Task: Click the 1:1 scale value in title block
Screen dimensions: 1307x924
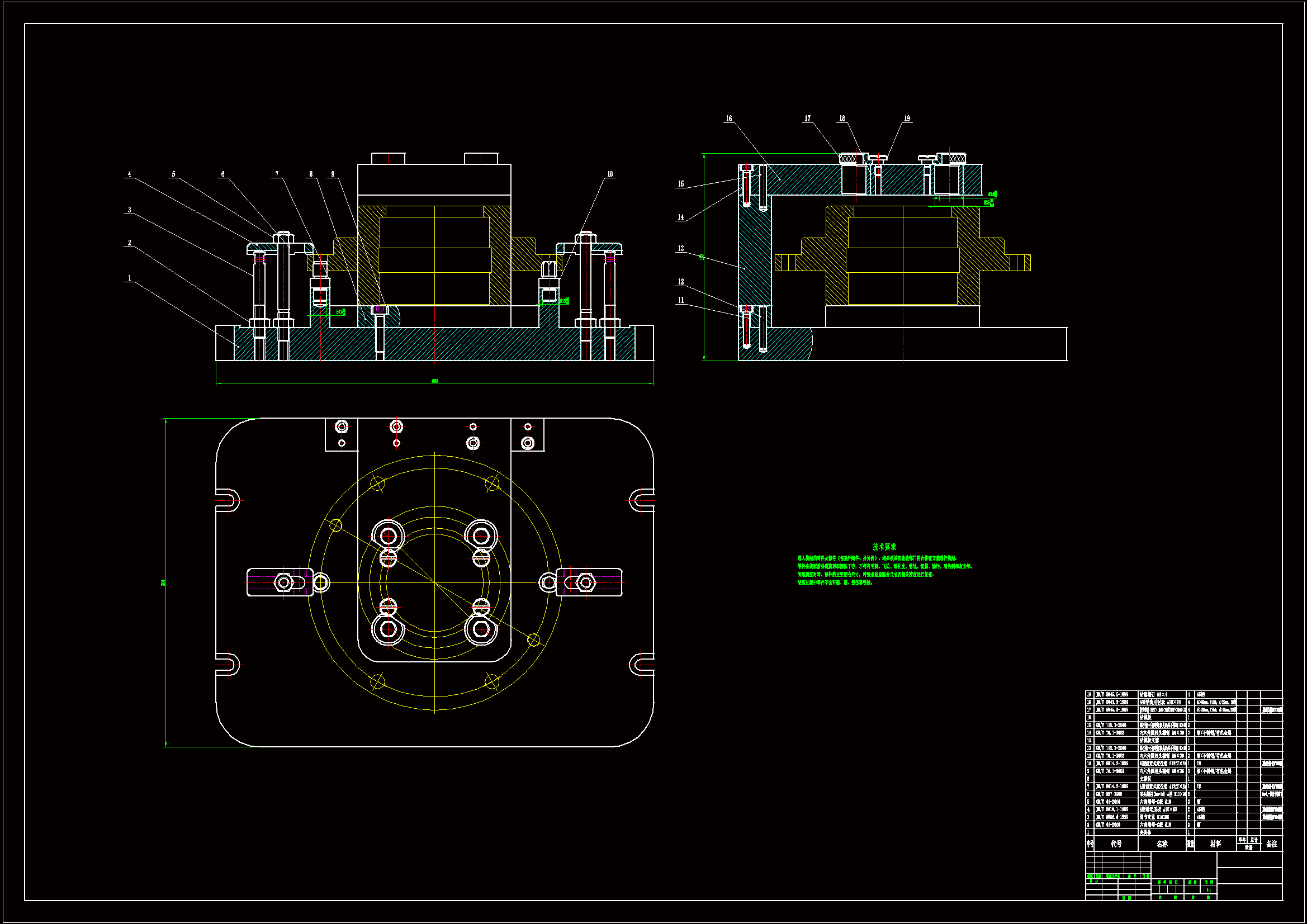Action: tap(1208, 890)
